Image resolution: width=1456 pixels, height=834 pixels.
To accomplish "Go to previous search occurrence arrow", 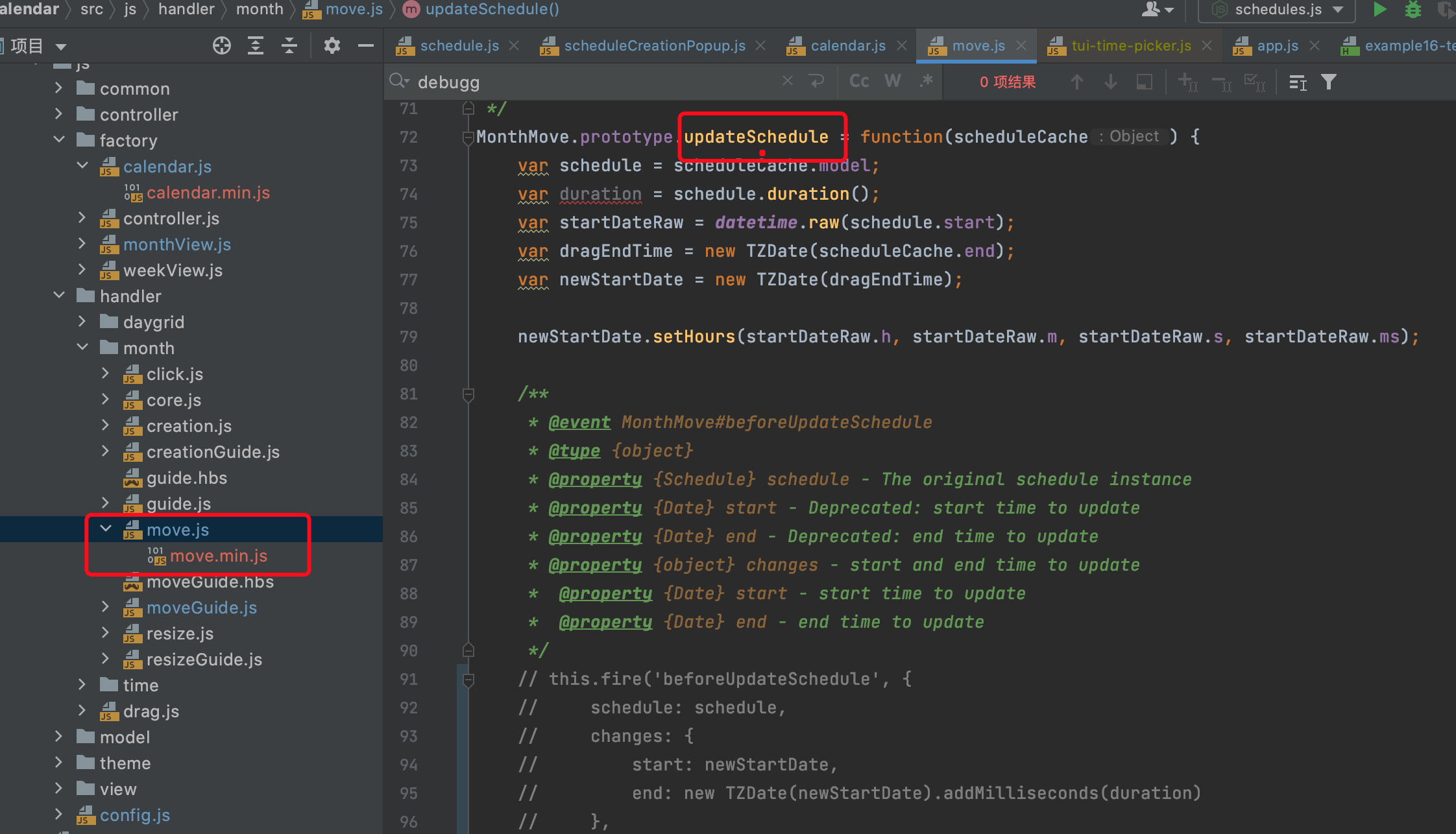I will tap(1077, 82).
